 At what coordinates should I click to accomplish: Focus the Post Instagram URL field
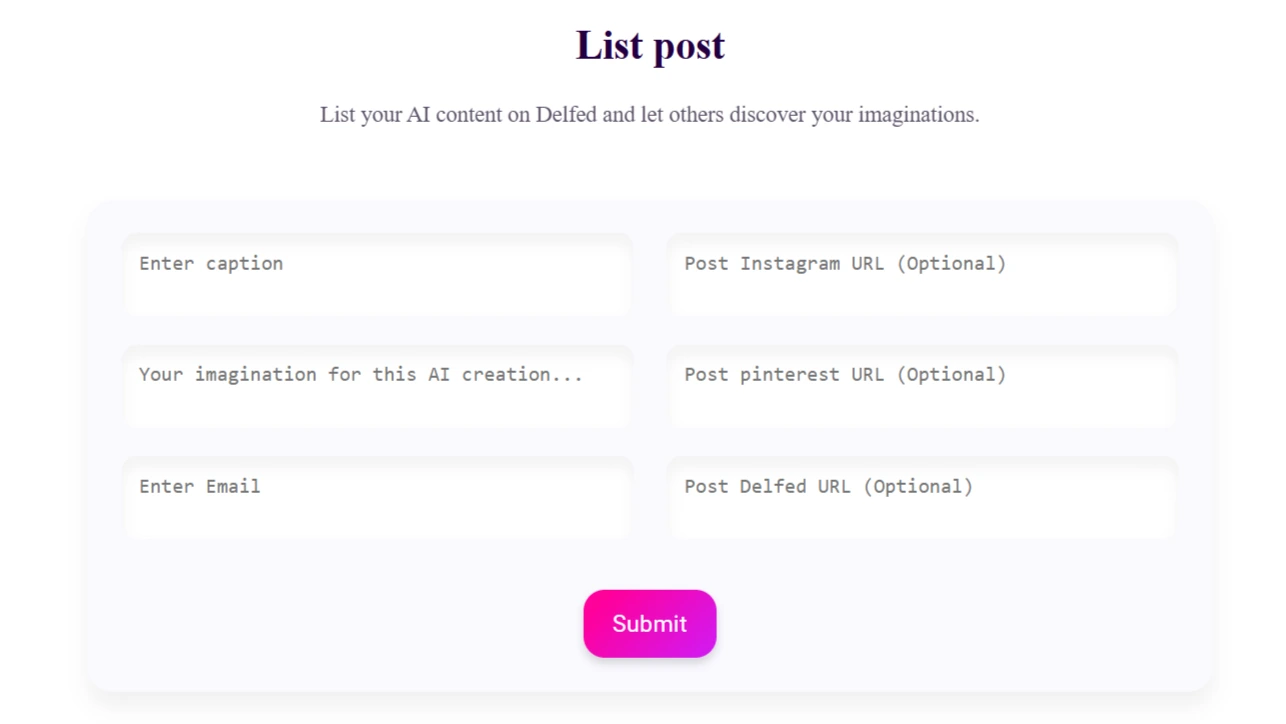tap(922, 275)
